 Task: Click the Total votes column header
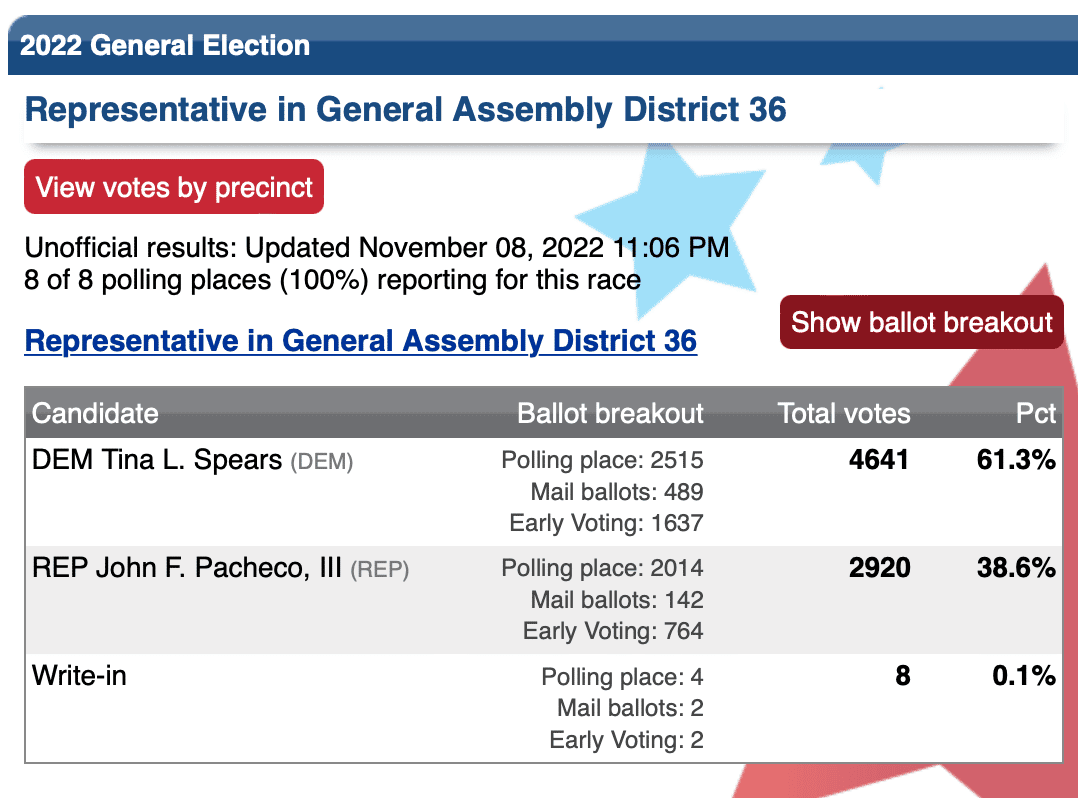844,414
